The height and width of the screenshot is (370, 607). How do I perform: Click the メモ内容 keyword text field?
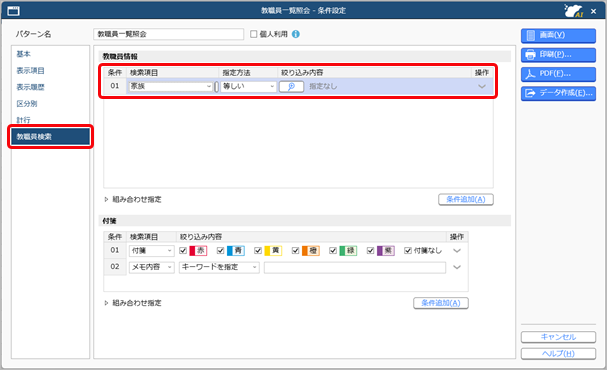click(x=355, y=267)
